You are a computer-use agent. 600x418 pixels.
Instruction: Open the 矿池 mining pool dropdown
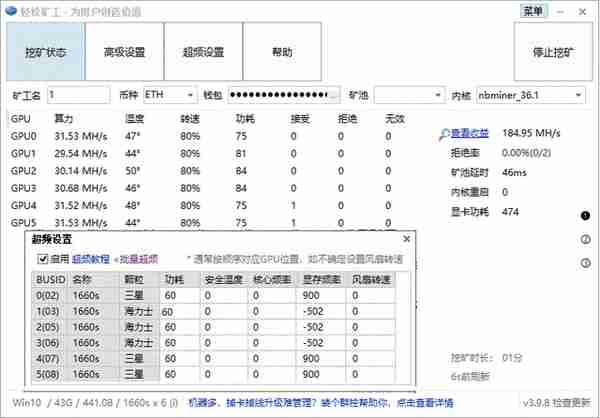click(409, 95)
